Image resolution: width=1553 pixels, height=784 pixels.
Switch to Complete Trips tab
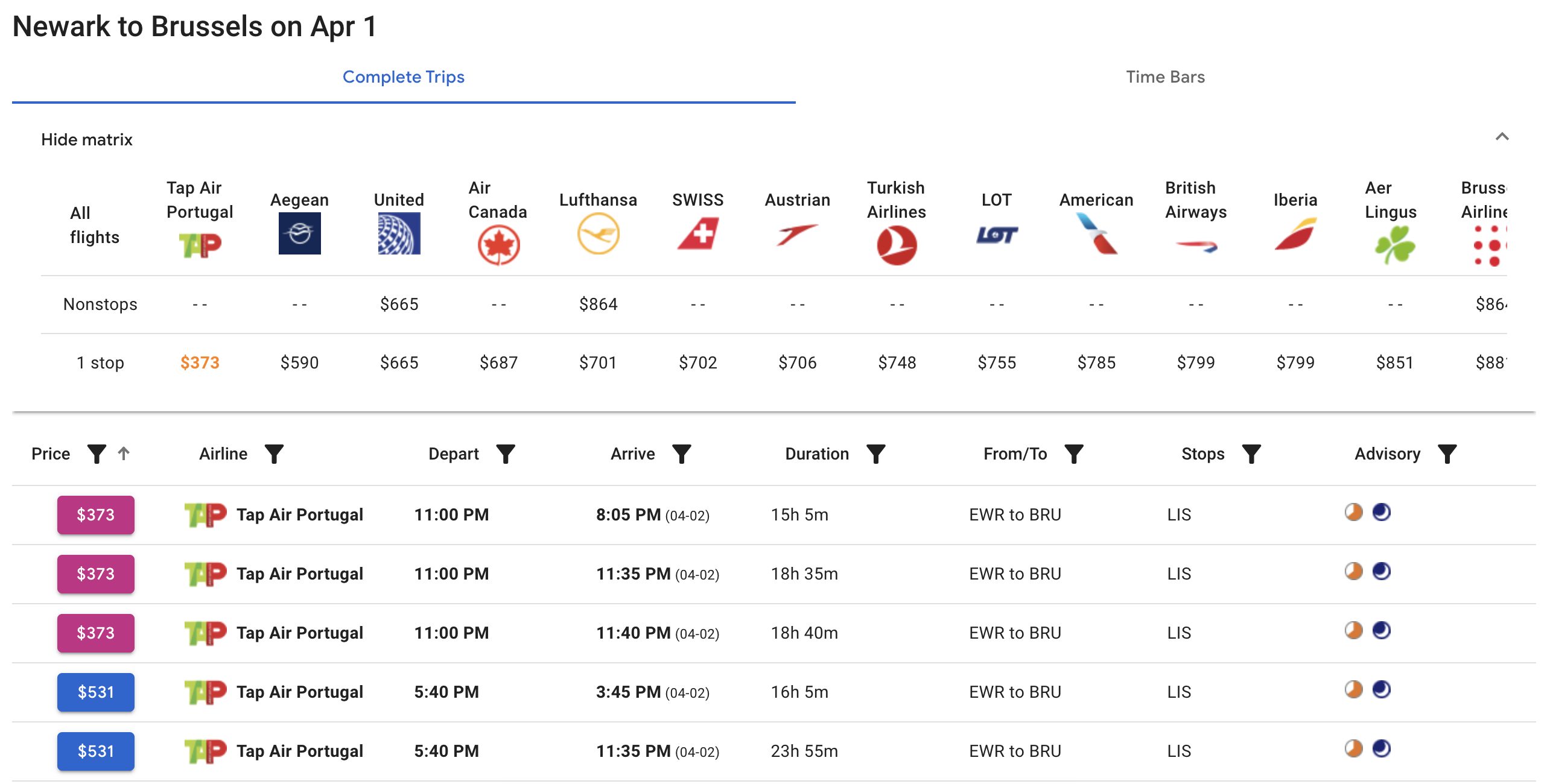click(x=404, y=77)
